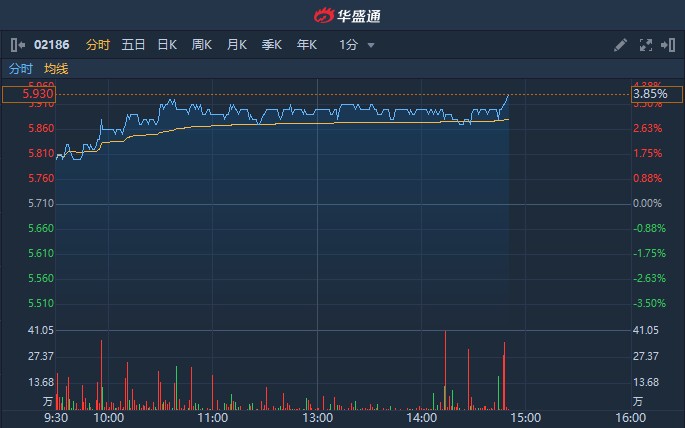Click the 5.610 price axis label
The width and height of the screenshot is (685, 428).
pyautogui.click(x=41, y=253)
